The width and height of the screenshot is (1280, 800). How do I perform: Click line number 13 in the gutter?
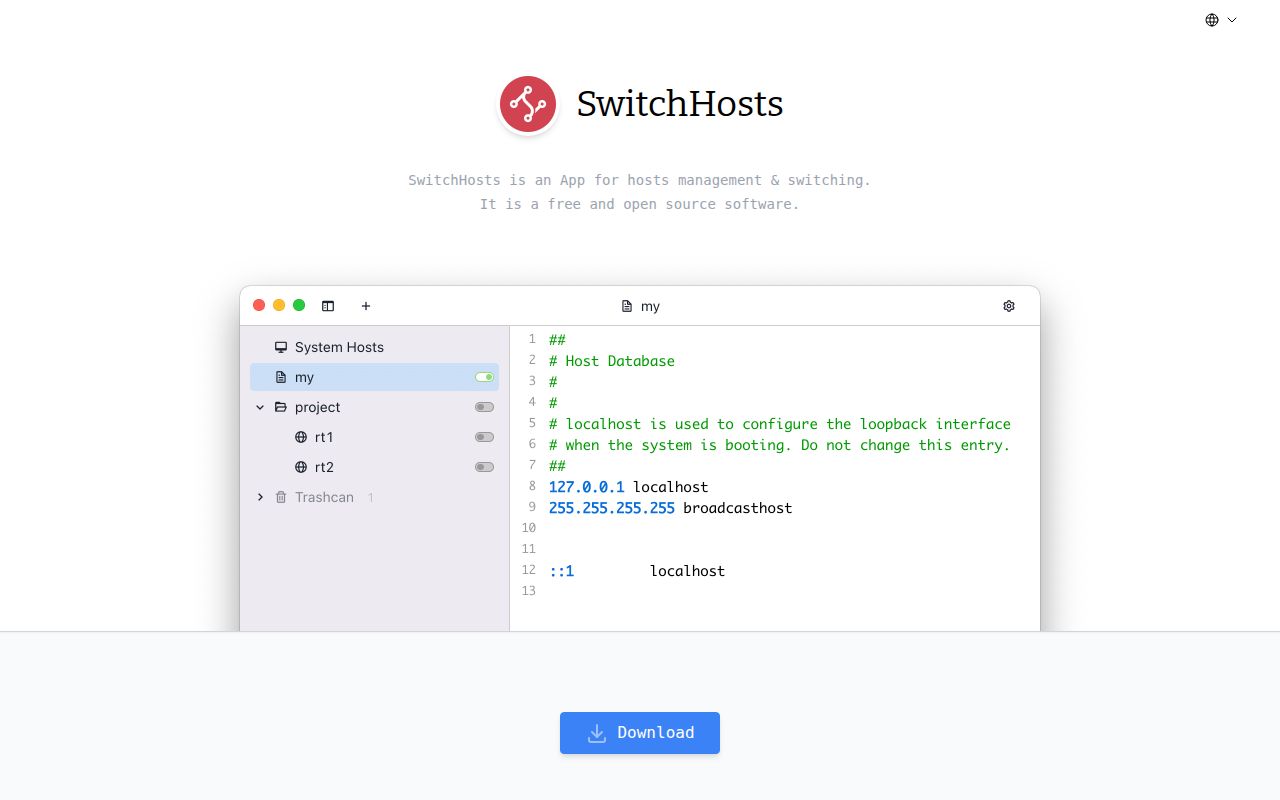(529, 591)
